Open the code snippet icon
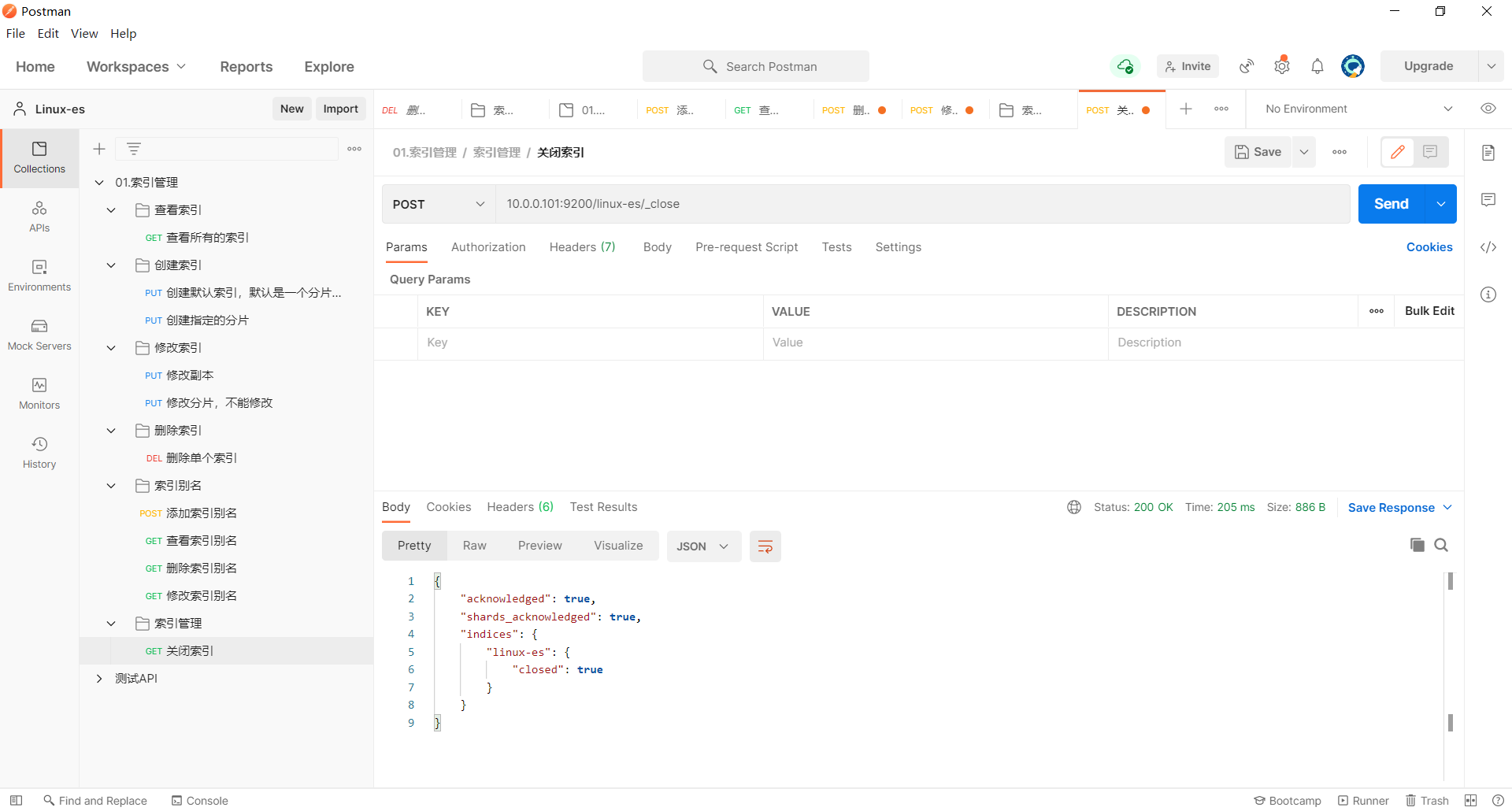The image size is (1512, 811). 1488,247
